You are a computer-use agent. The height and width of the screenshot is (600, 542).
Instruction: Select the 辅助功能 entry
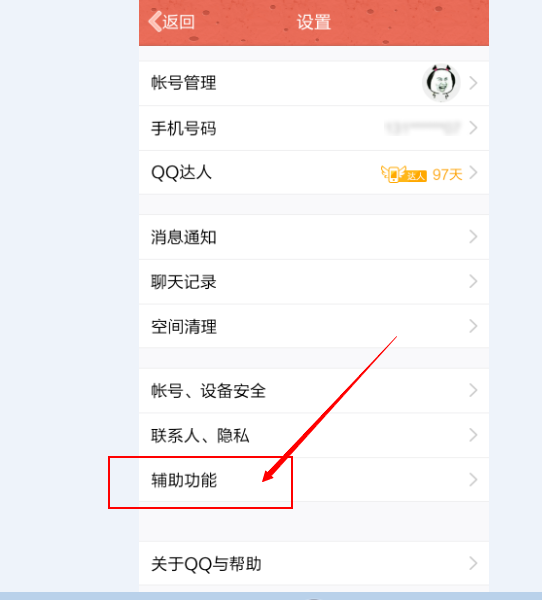click(314, 480)
